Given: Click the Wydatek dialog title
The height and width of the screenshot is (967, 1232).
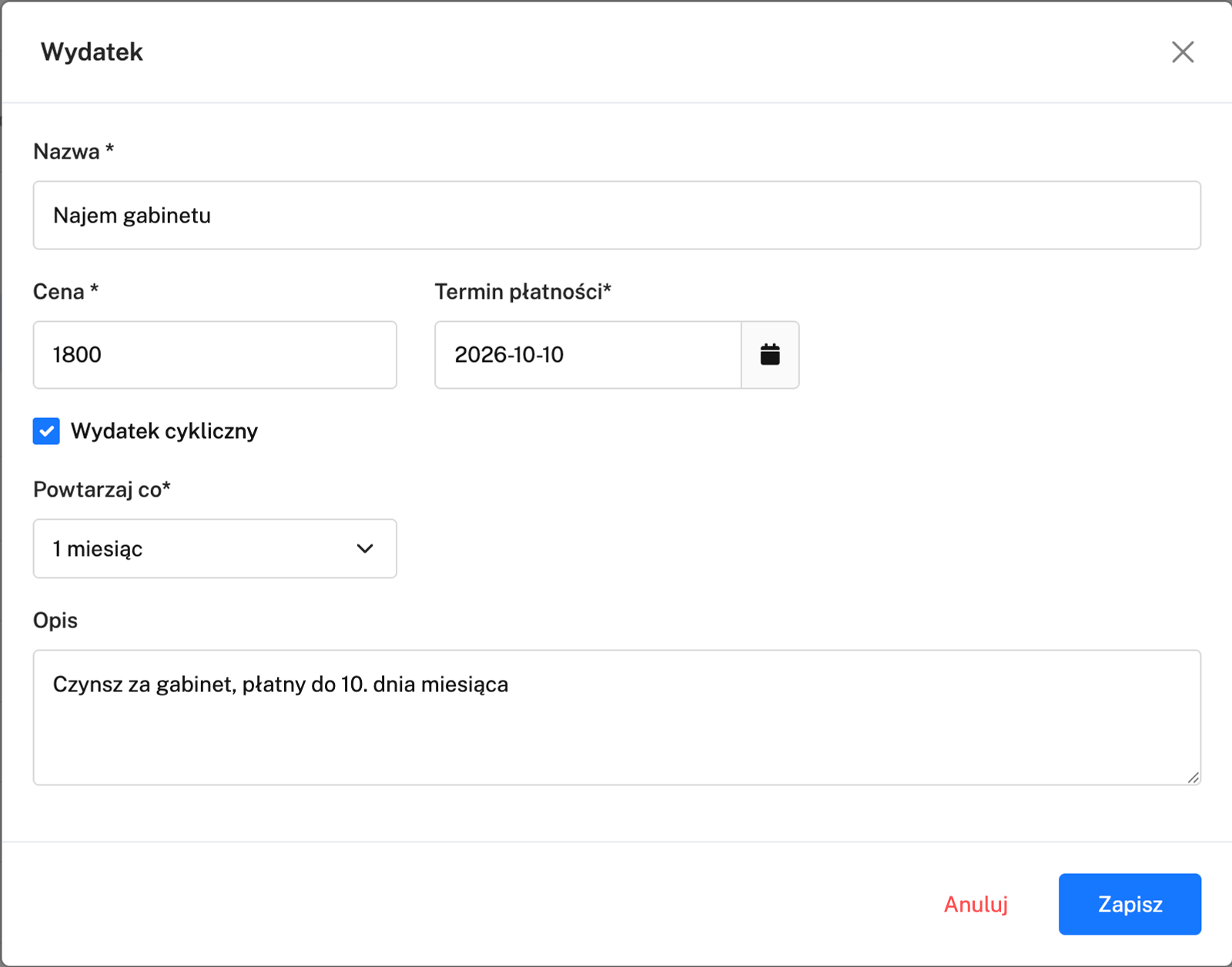Looking at the screenshot, I should click(x=92, y=52).
